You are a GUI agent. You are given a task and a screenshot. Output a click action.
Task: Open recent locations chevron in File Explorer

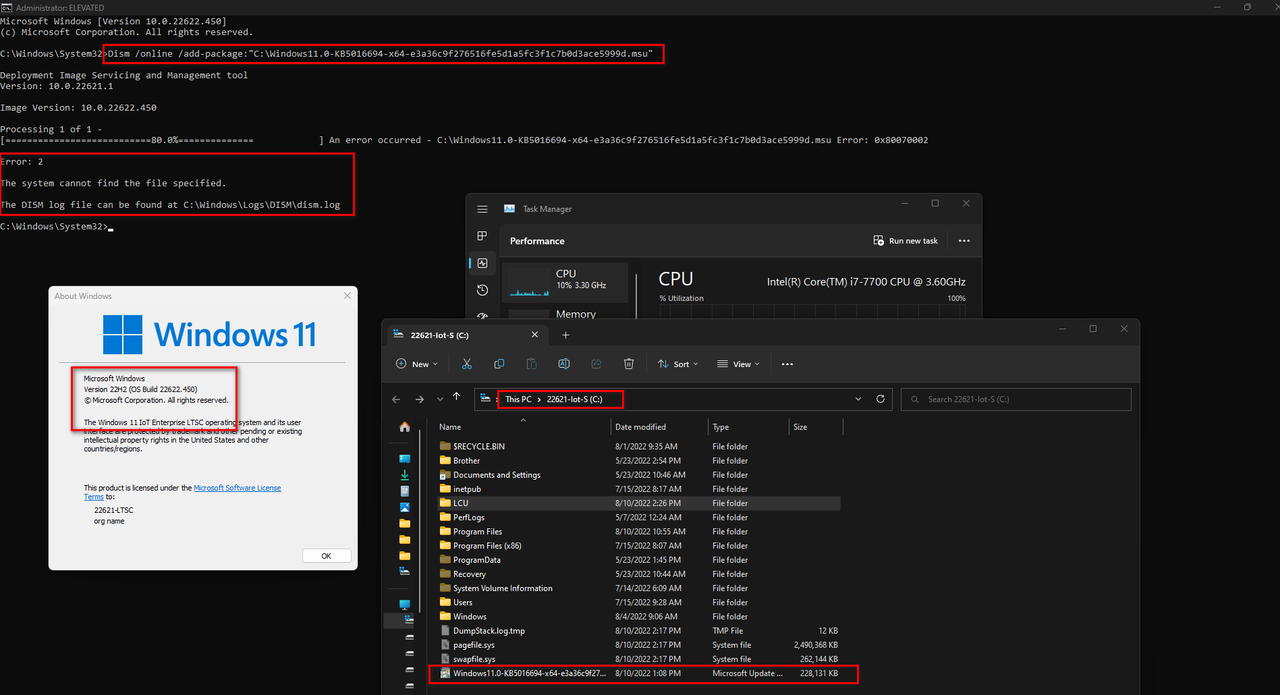click(439, 399)
